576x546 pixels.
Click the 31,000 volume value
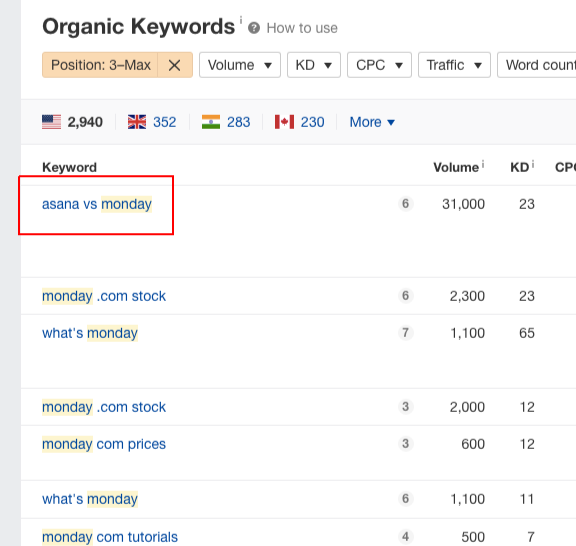coord(464,204)
